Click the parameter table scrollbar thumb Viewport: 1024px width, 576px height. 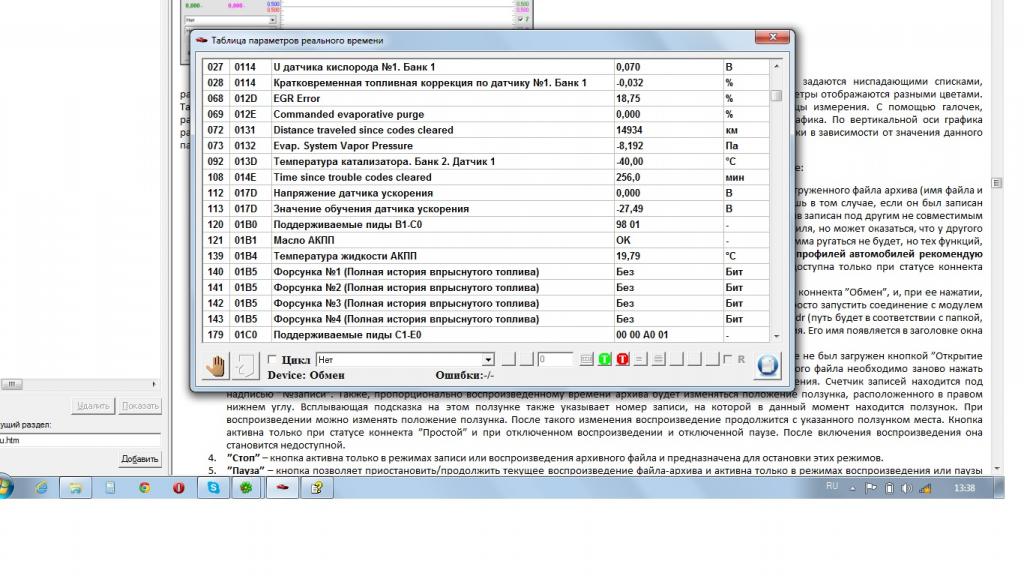[x=776, y=95]
